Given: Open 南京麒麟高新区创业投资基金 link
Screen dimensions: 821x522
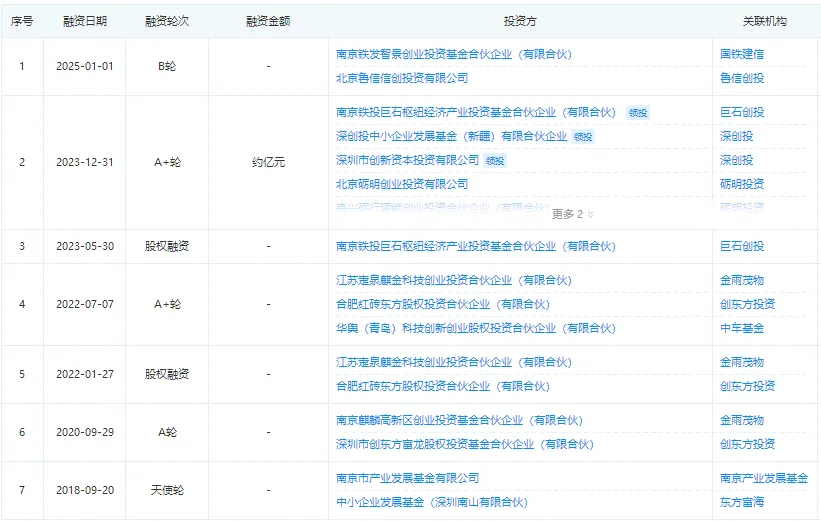Looking at the screenshot, I should coord(459,420).
